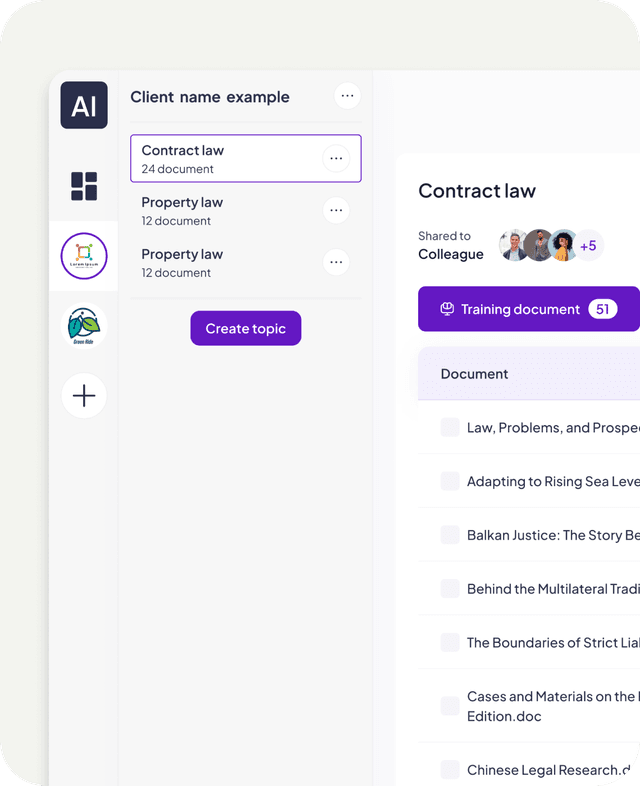The width and height of the screenshot is (640, 786).
Task: Open Contract law topic options menu
Action: coord(336,158)
